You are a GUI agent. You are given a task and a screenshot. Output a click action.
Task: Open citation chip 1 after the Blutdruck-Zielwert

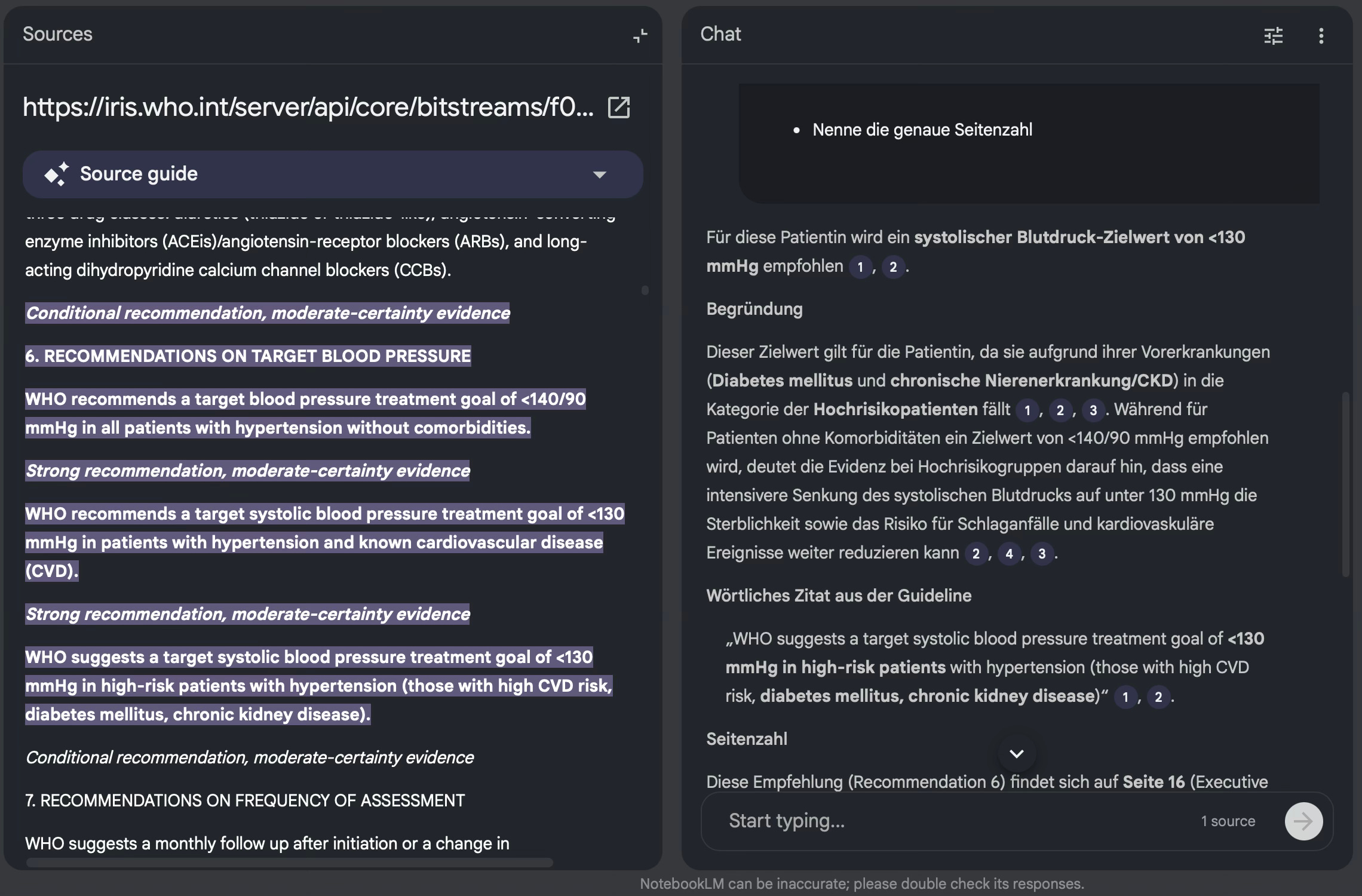(860, 268)
